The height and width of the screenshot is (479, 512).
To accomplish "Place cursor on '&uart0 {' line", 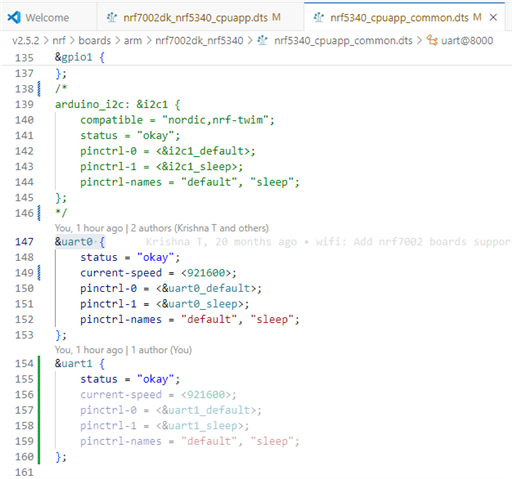I will 80,242.
